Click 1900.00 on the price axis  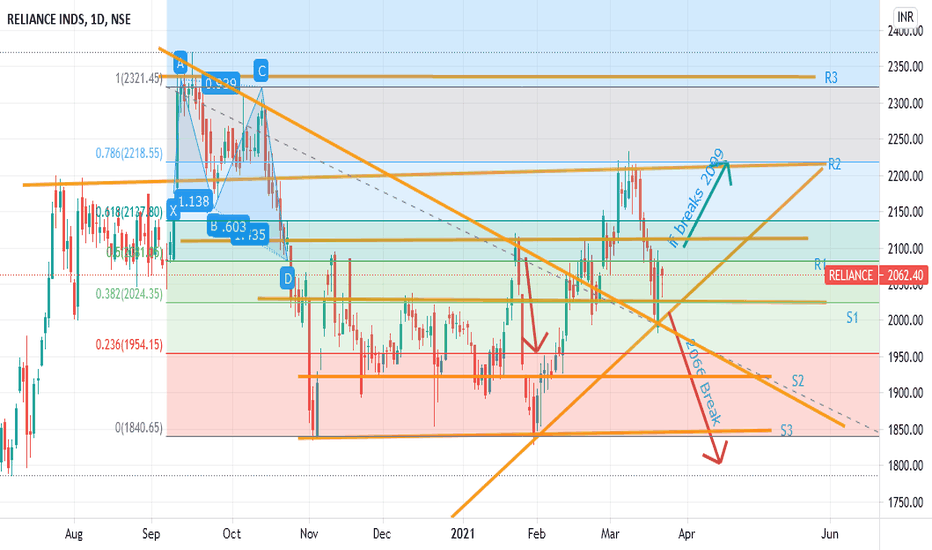point(905,393)
